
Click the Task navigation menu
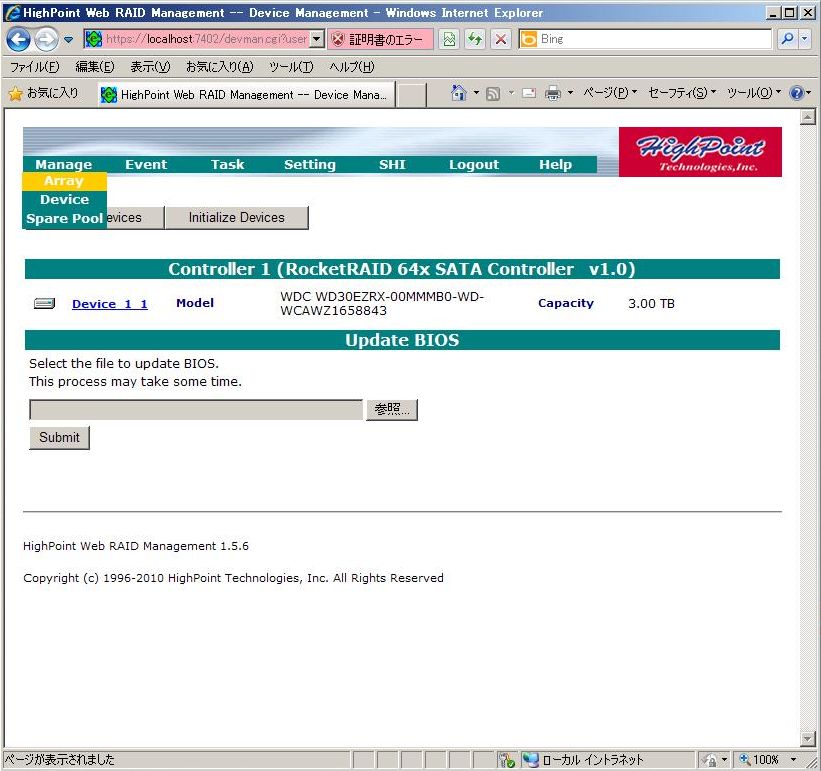[x=228, y=164]
